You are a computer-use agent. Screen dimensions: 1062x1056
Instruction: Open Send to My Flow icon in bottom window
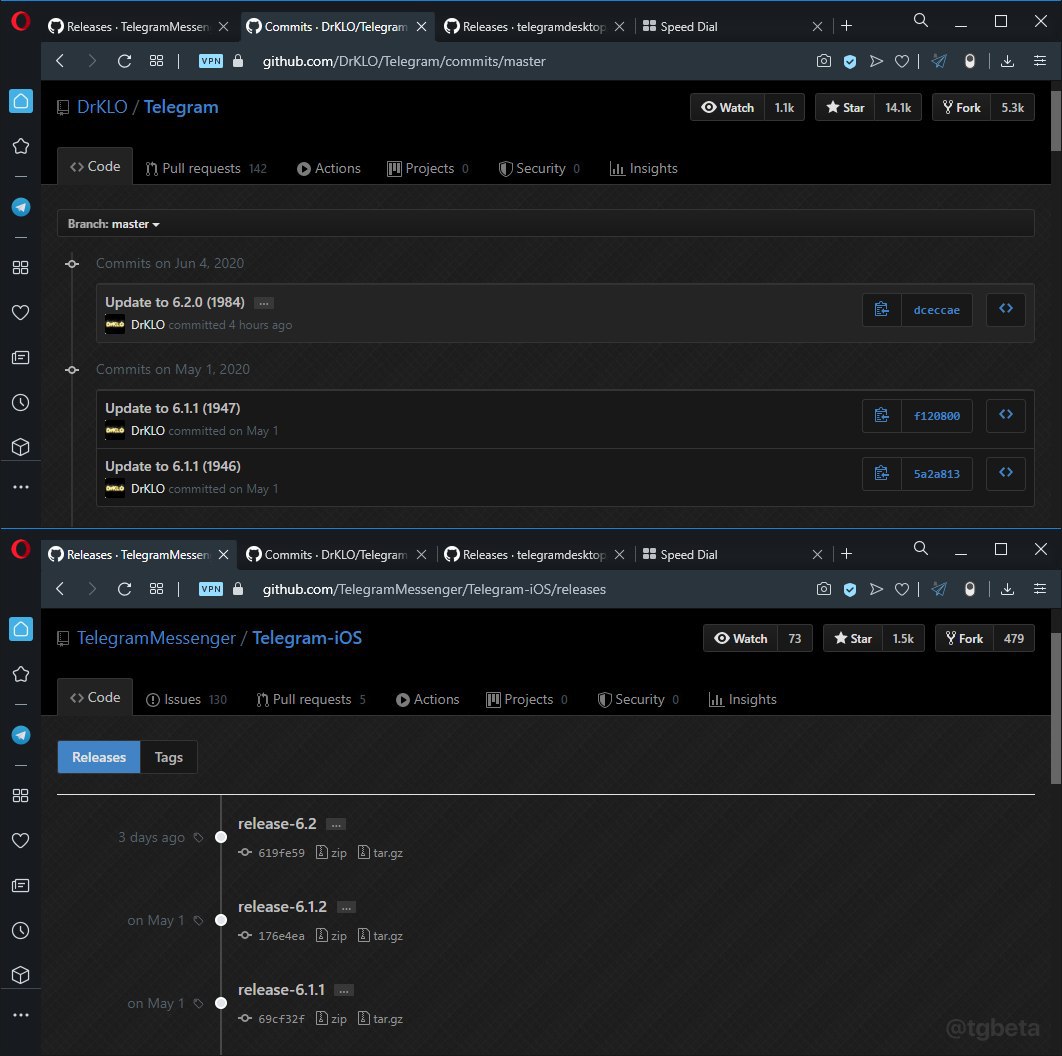tap(876, 589)
